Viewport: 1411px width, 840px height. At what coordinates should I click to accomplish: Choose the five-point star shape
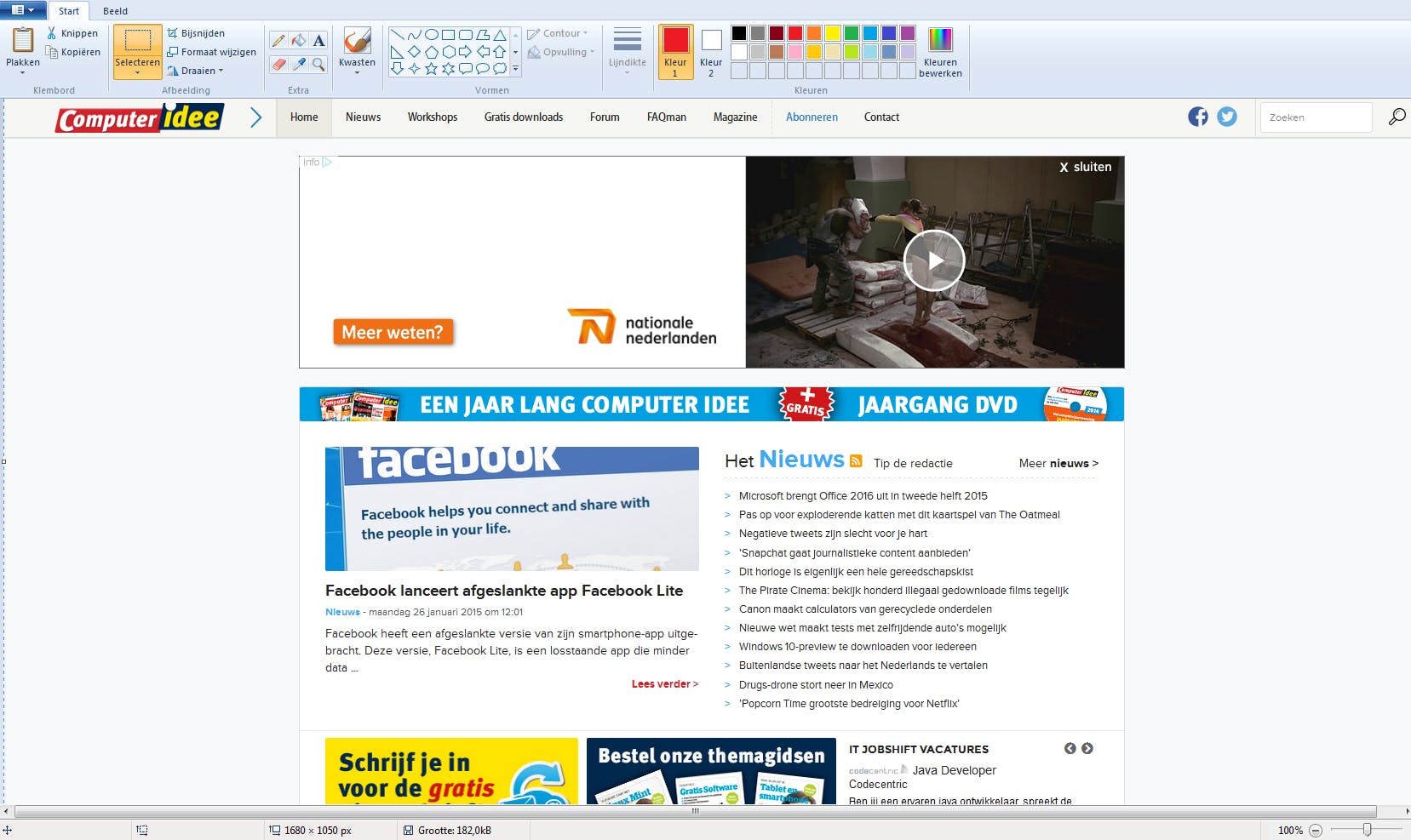point(432,69)
